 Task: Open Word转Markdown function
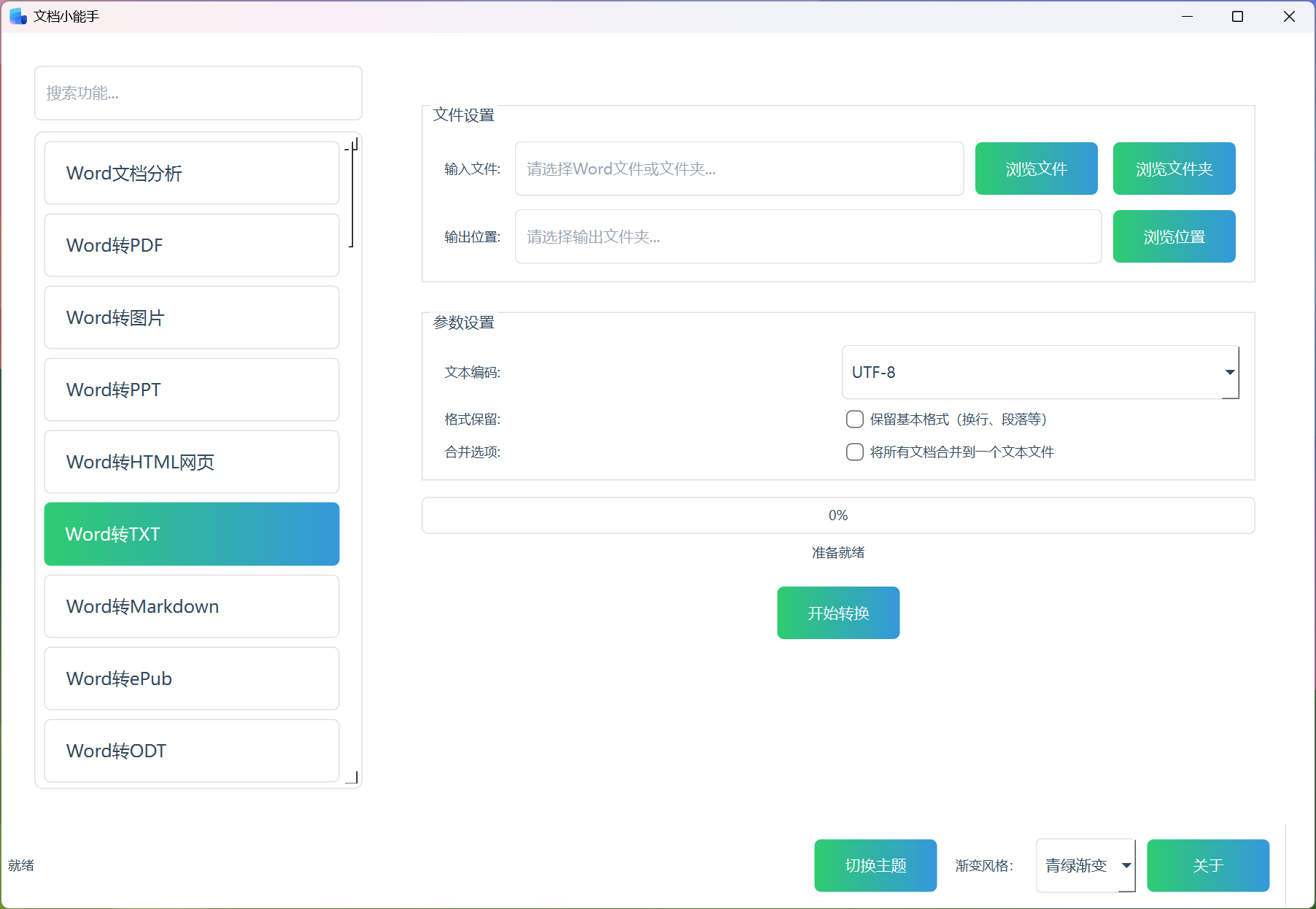(x=191, y=606)
